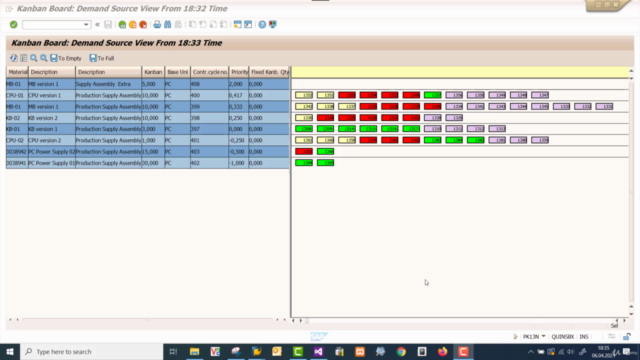Click the Legend list icon
This screenshot has height=360, width=640.
[24, 58]
